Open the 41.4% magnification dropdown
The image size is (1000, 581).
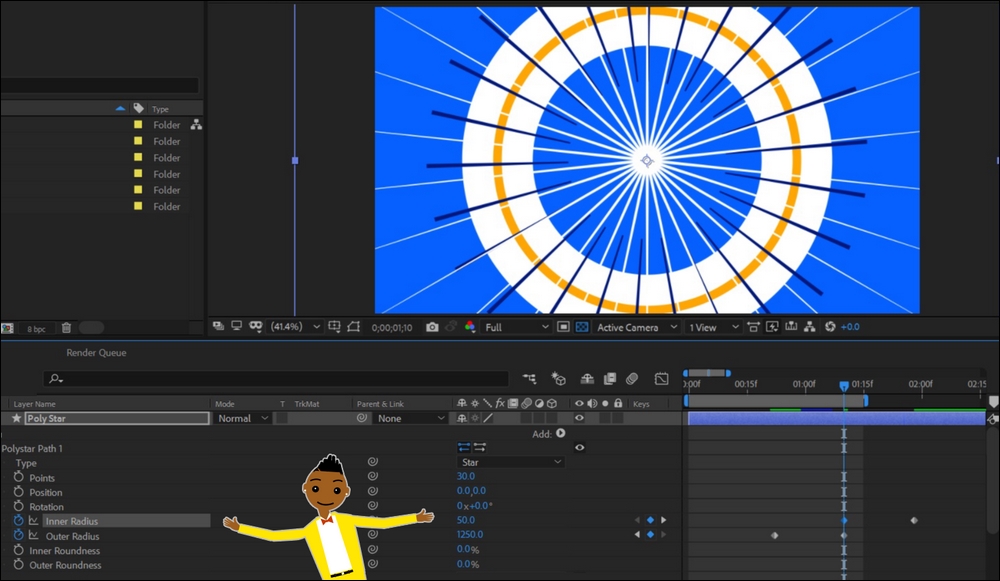click(295, 327)
